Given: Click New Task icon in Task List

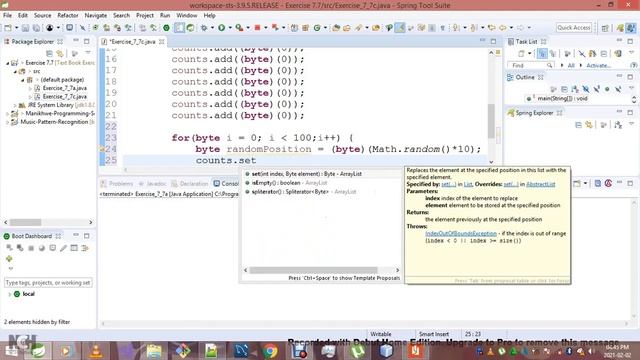Looking at the screenshot, I should pyautogui.click(x=521, y=53).
